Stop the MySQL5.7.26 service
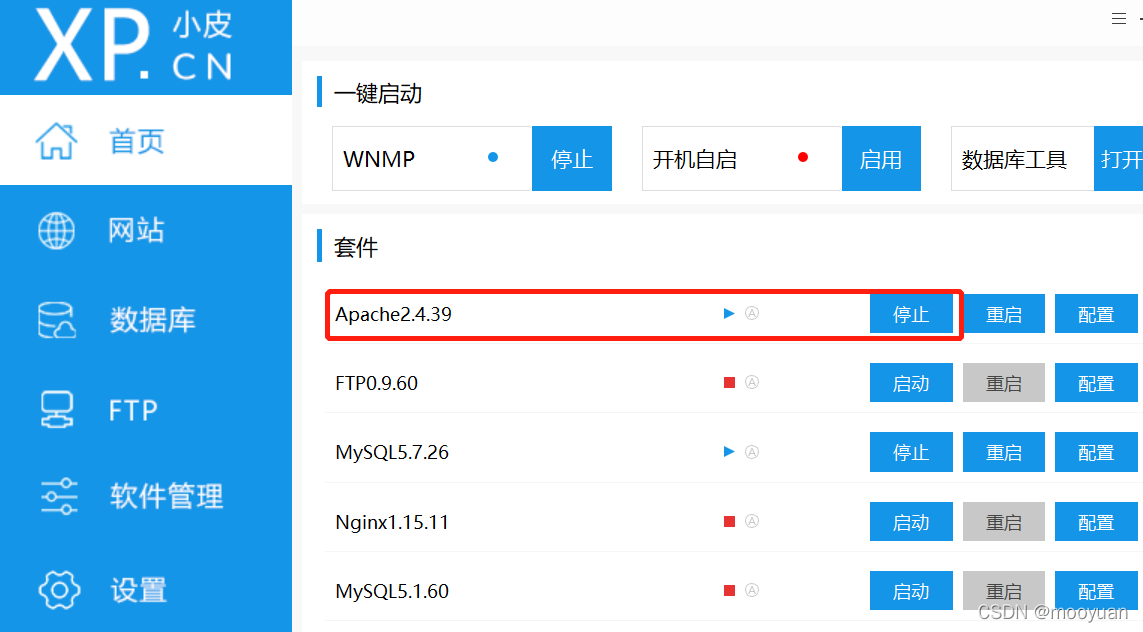Screen dimensions: 1143x632 [911, 452]
